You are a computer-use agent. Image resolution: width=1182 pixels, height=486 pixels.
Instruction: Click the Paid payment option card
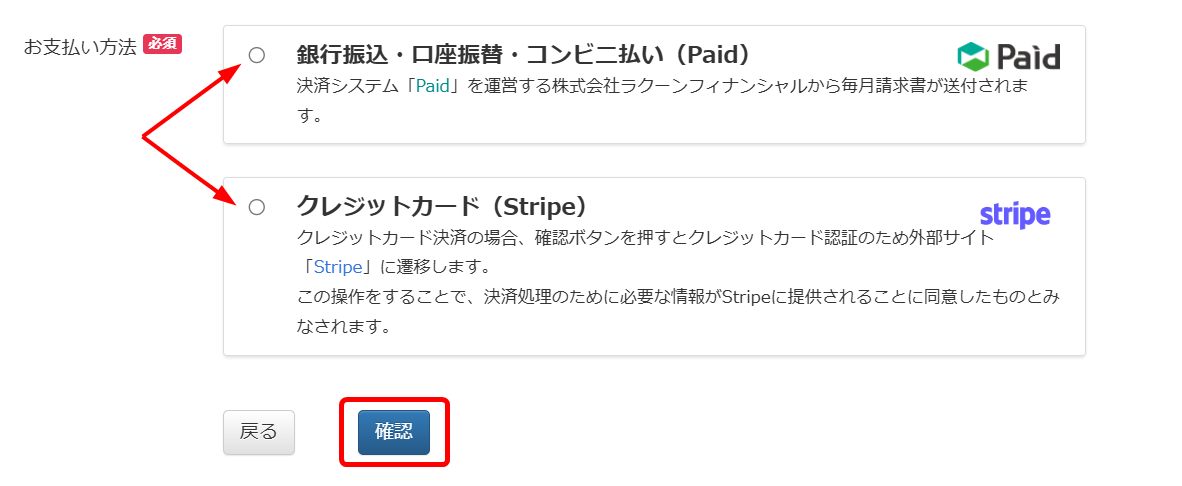click(x=654, y=84)
